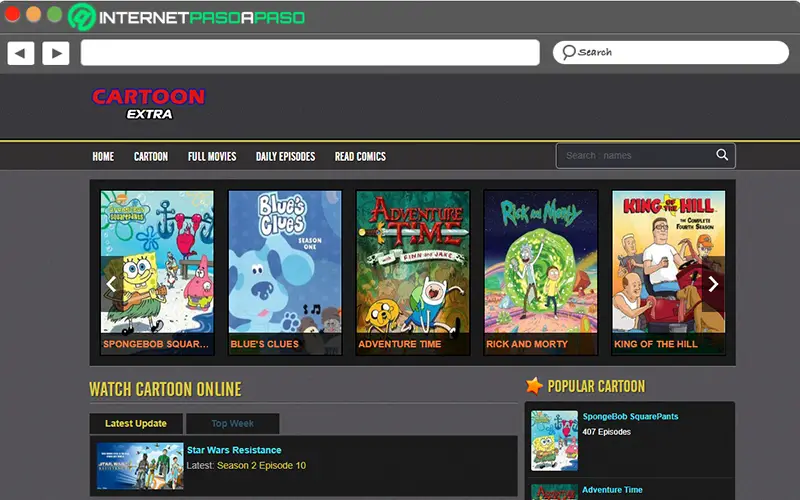Go to FULL MOVIES section

[x=212, y=157]
